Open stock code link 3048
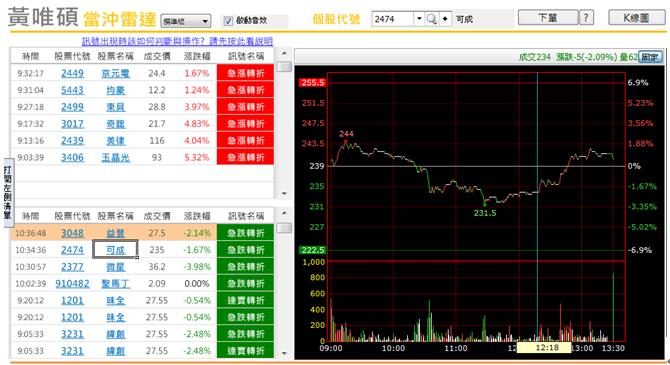The image size is (670, 365). 72,233
